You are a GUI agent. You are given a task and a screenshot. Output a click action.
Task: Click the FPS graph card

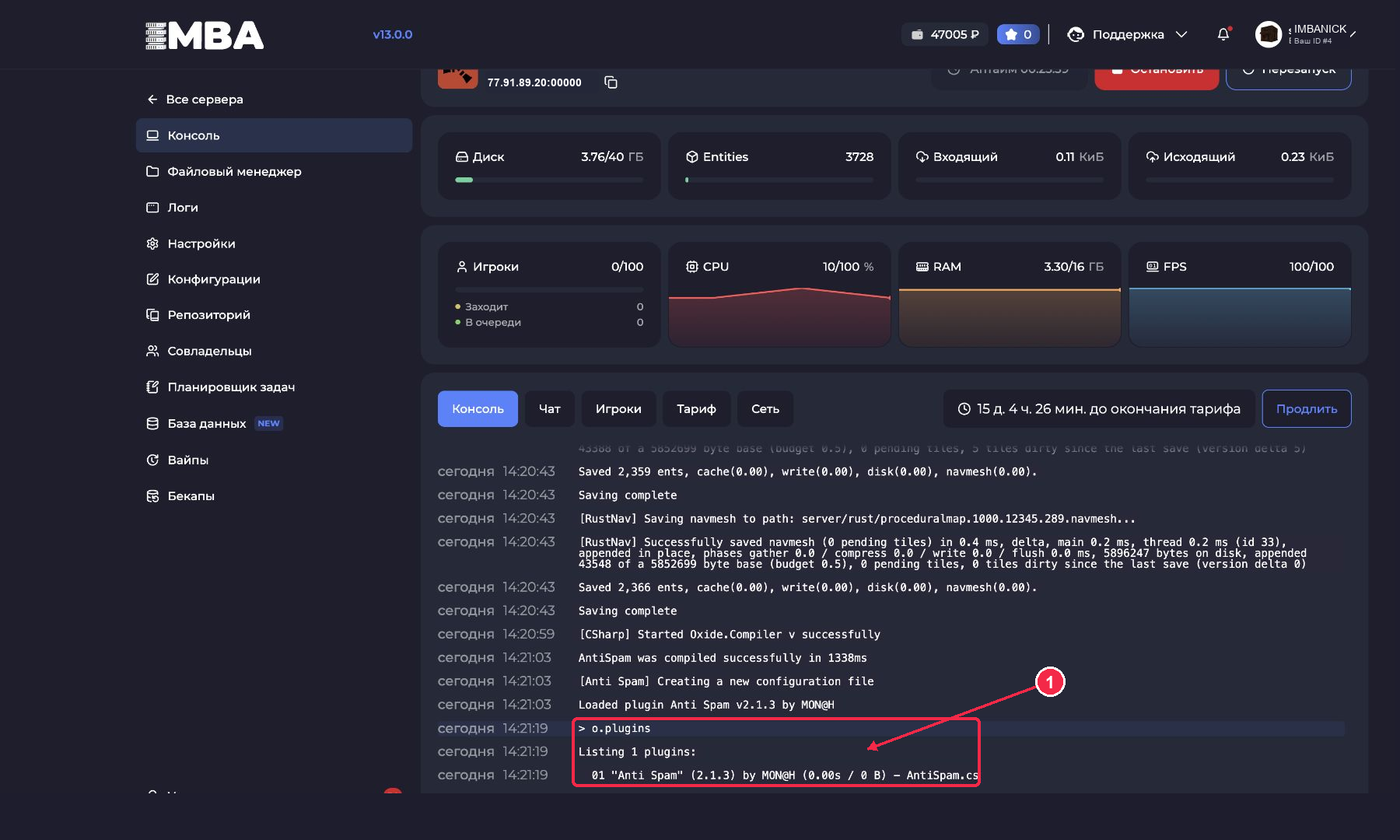tap(1240, 295)
